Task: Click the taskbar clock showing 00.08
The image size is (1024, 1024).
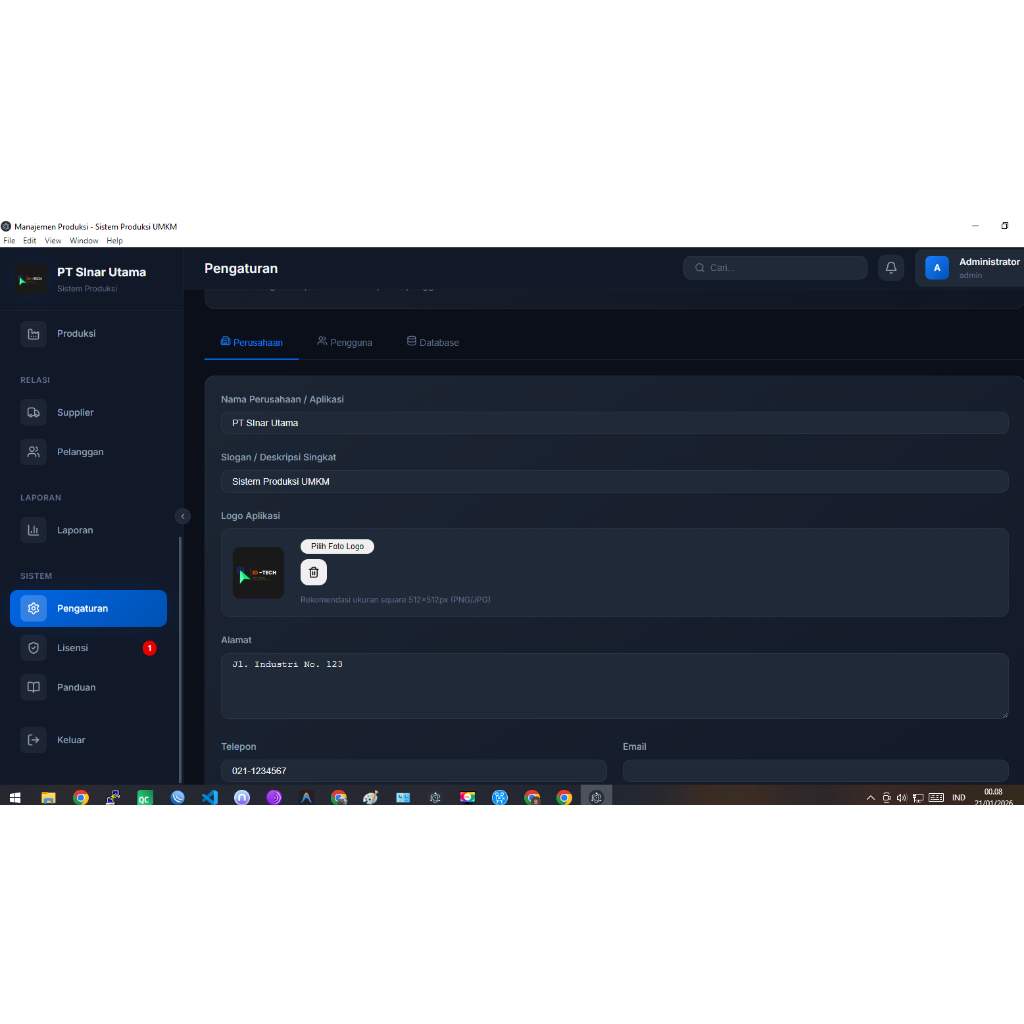Action: [x=994, y=797]
